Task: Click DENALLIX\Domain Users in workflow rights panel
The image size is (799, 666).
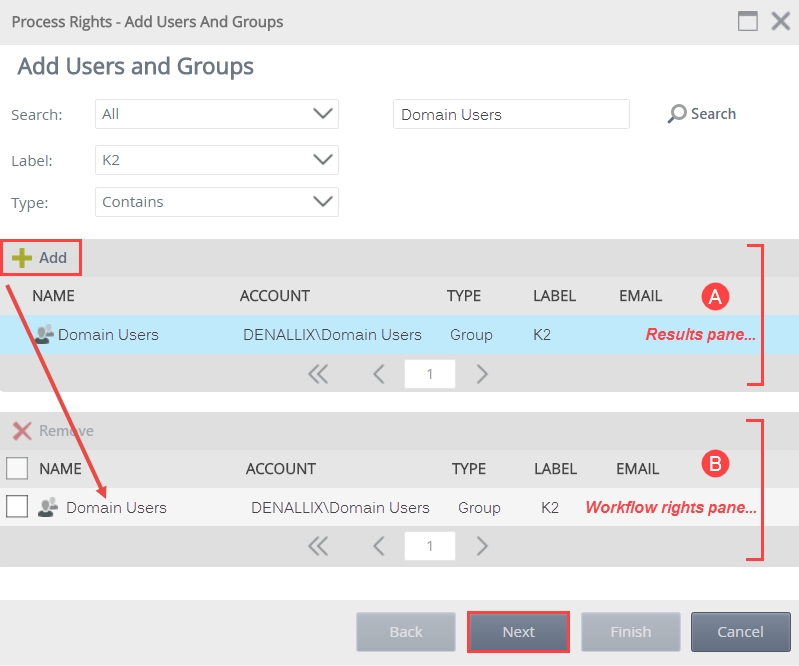Action: 340,508
